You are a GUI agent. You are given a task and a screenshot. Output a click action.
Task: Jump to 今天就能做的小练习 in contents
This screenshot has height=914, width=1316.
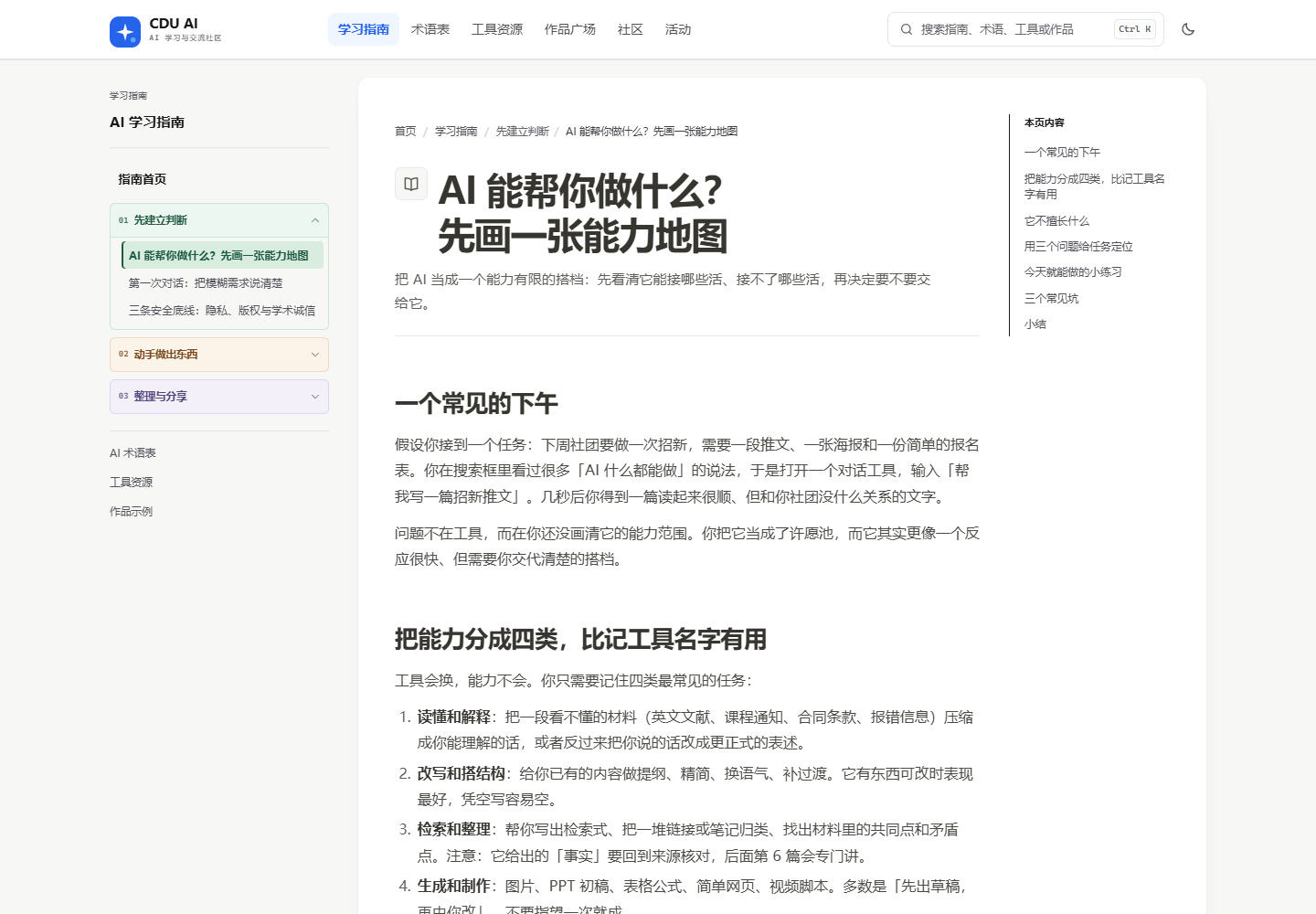pos(1073,272)
